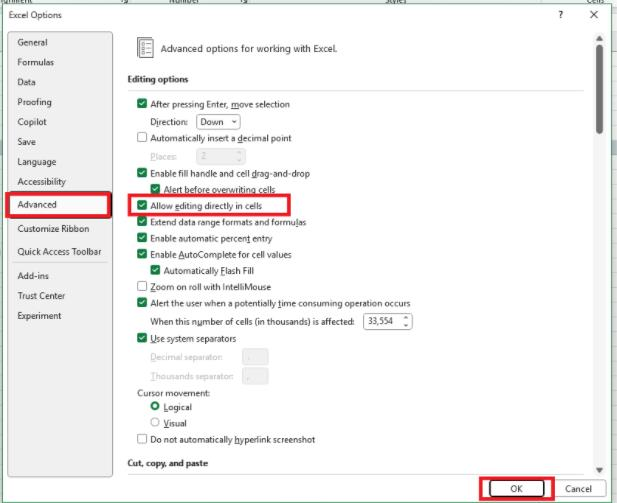Click the number of cells field 33,554
Screen dimensions: 617x503
(x=382, y=321)
